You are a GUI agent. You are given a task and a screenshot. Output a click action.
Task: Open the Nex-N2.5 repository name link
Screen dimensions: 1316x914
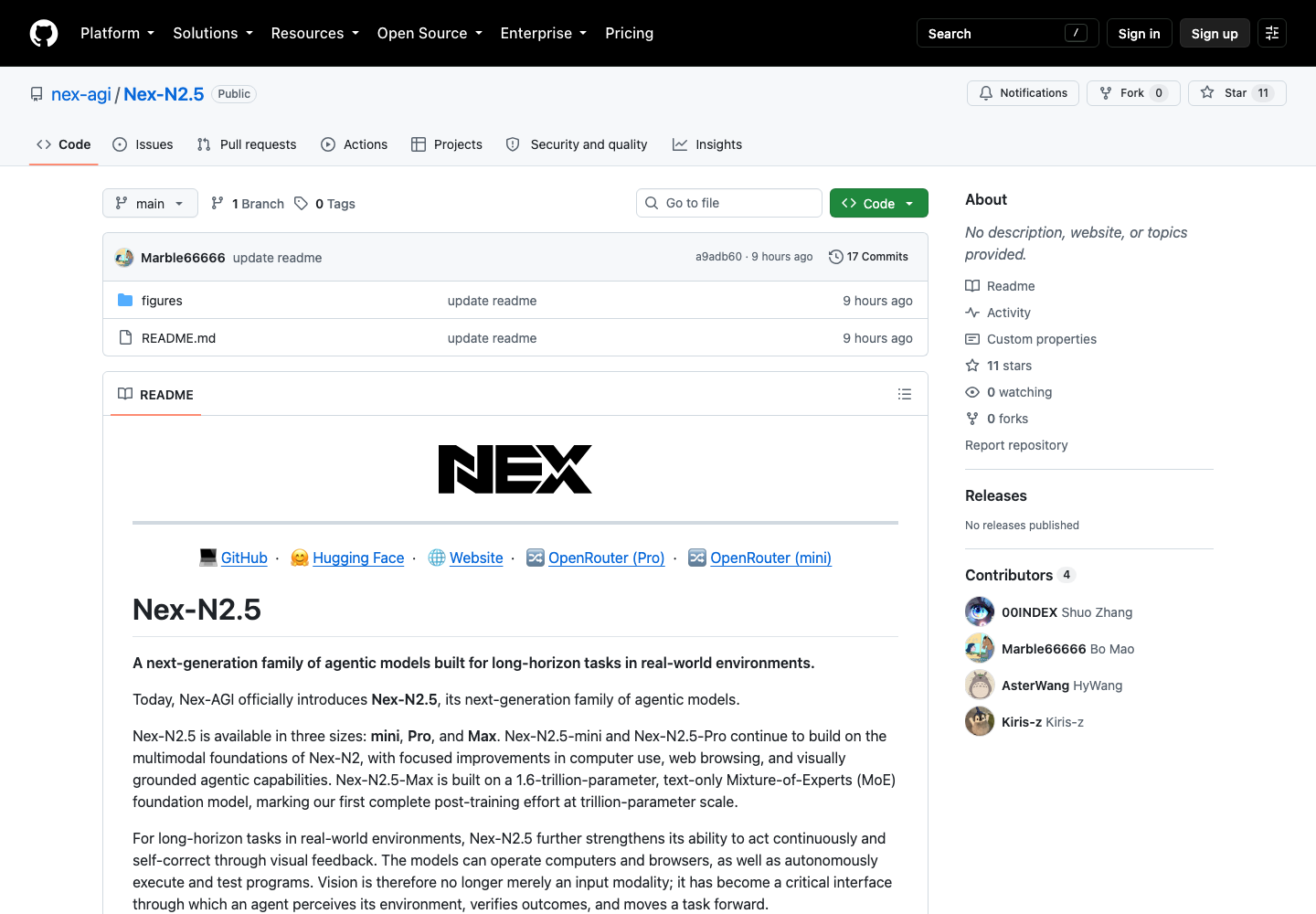164,94
